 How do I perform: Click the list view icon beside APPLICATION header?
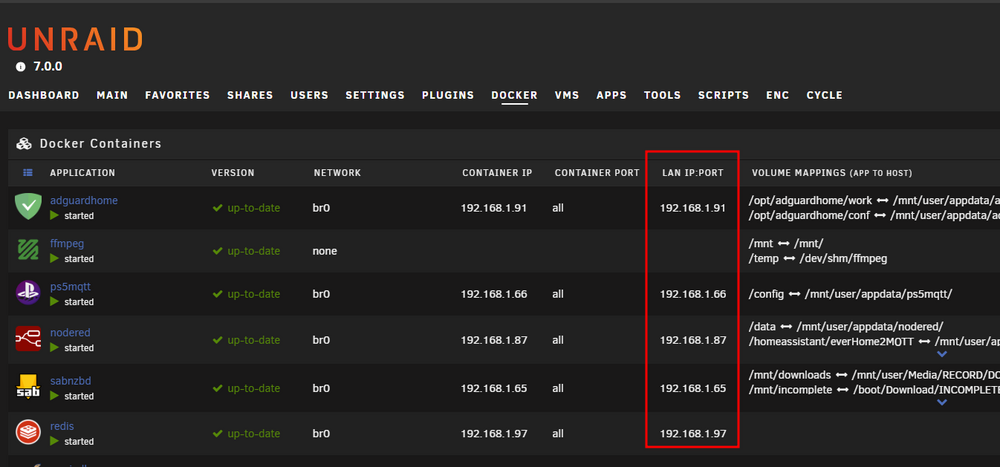click(28, 173)
